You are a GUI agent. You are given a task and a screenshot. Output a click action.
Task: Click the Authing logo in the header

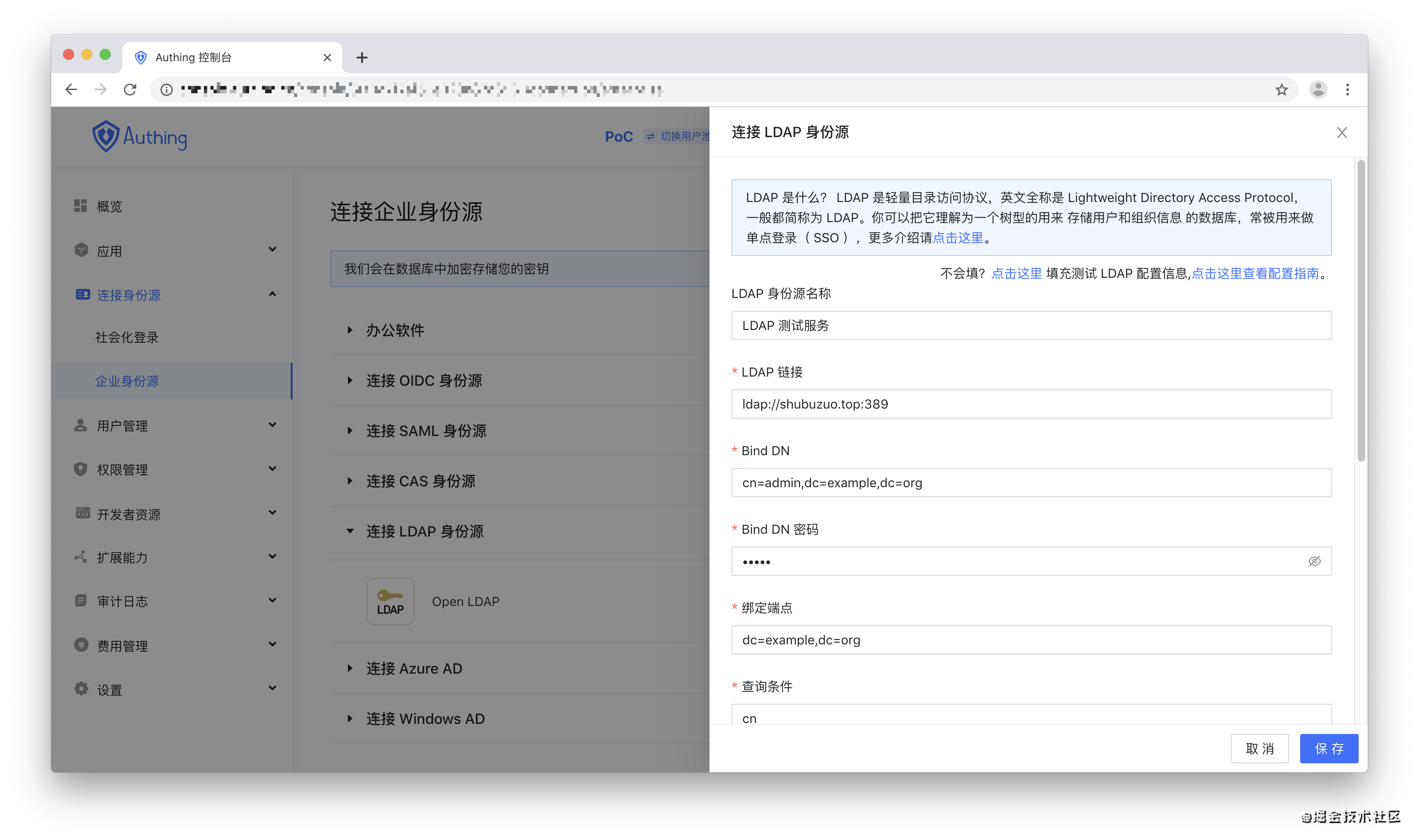[x=139, y=136]
